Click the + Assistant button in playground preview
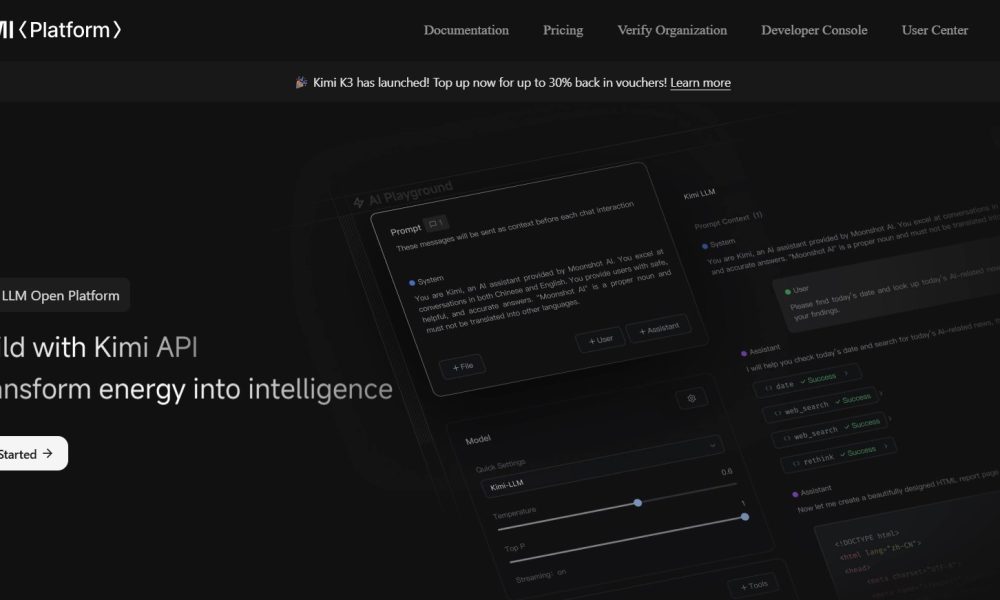This screenshot has width=1000, height=600. 659,329
